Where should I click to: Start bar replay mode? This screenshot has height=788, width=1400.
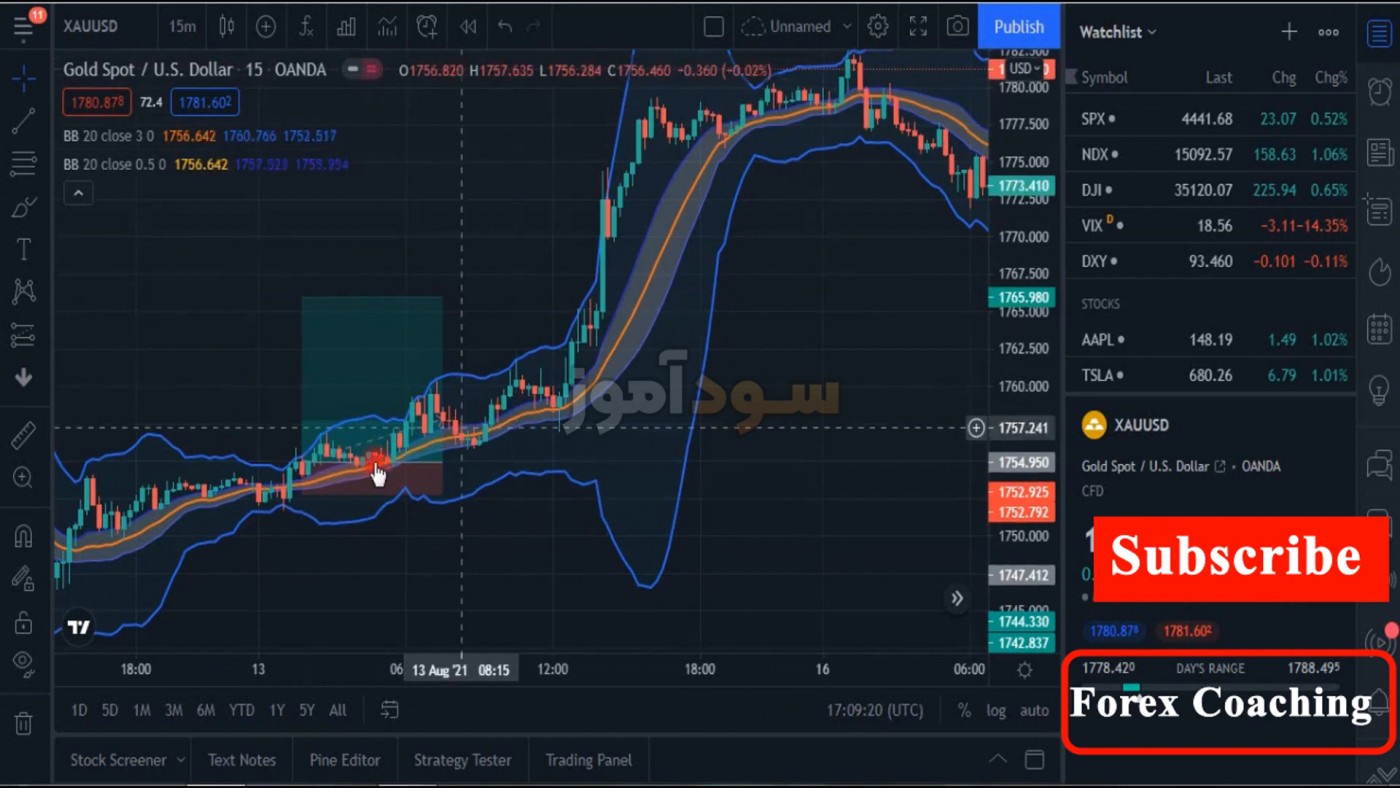point(467,27)
